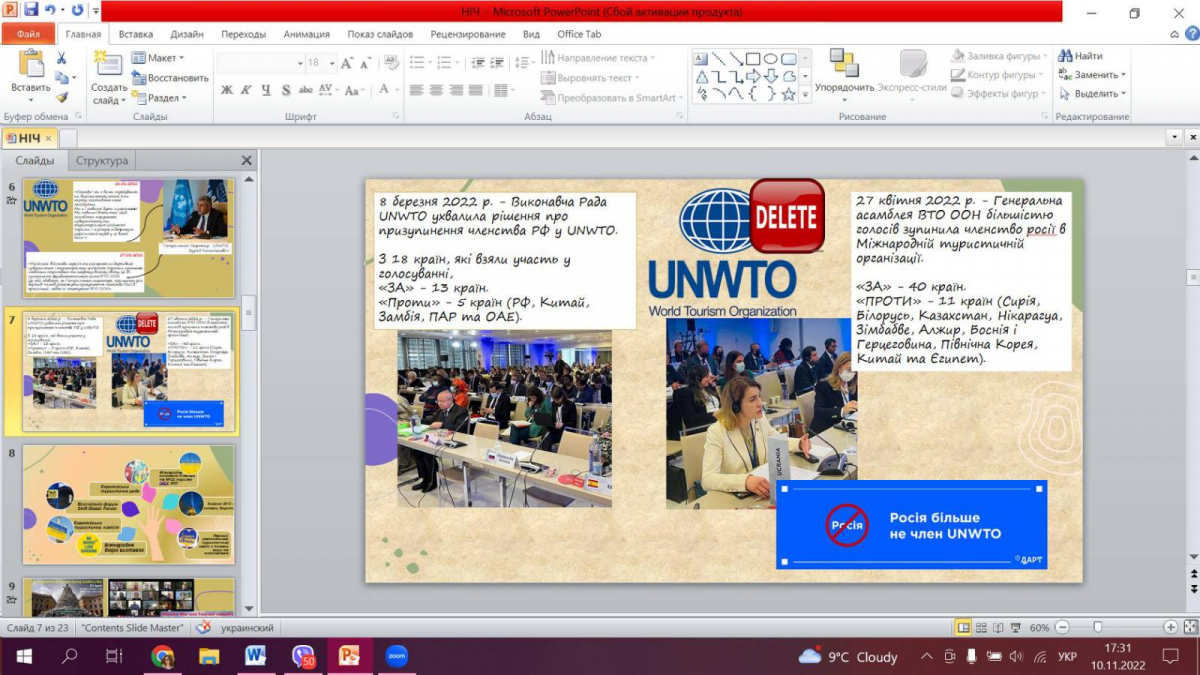Select the Format Painter brush icon
This screenshot has height=675, width=1200.
click(x=62, y=97)
